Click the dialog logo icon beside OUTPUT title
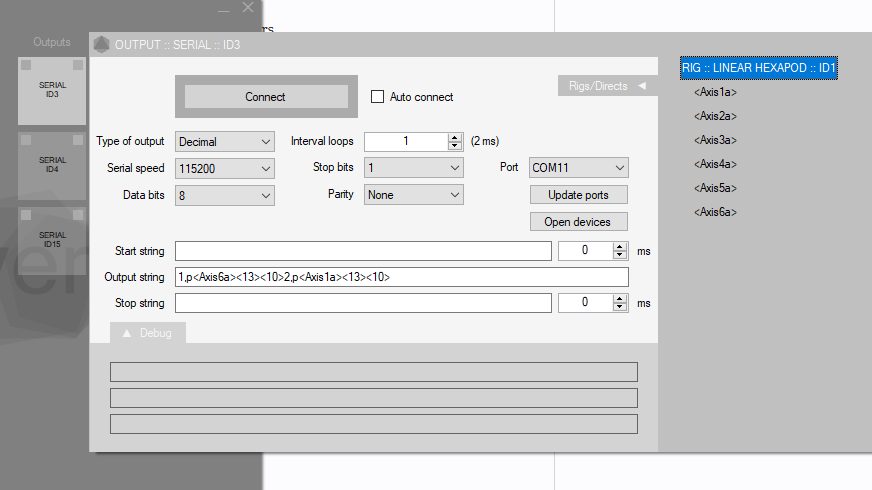Viewport: 872px width, 490px height. (x=102, y=44)
